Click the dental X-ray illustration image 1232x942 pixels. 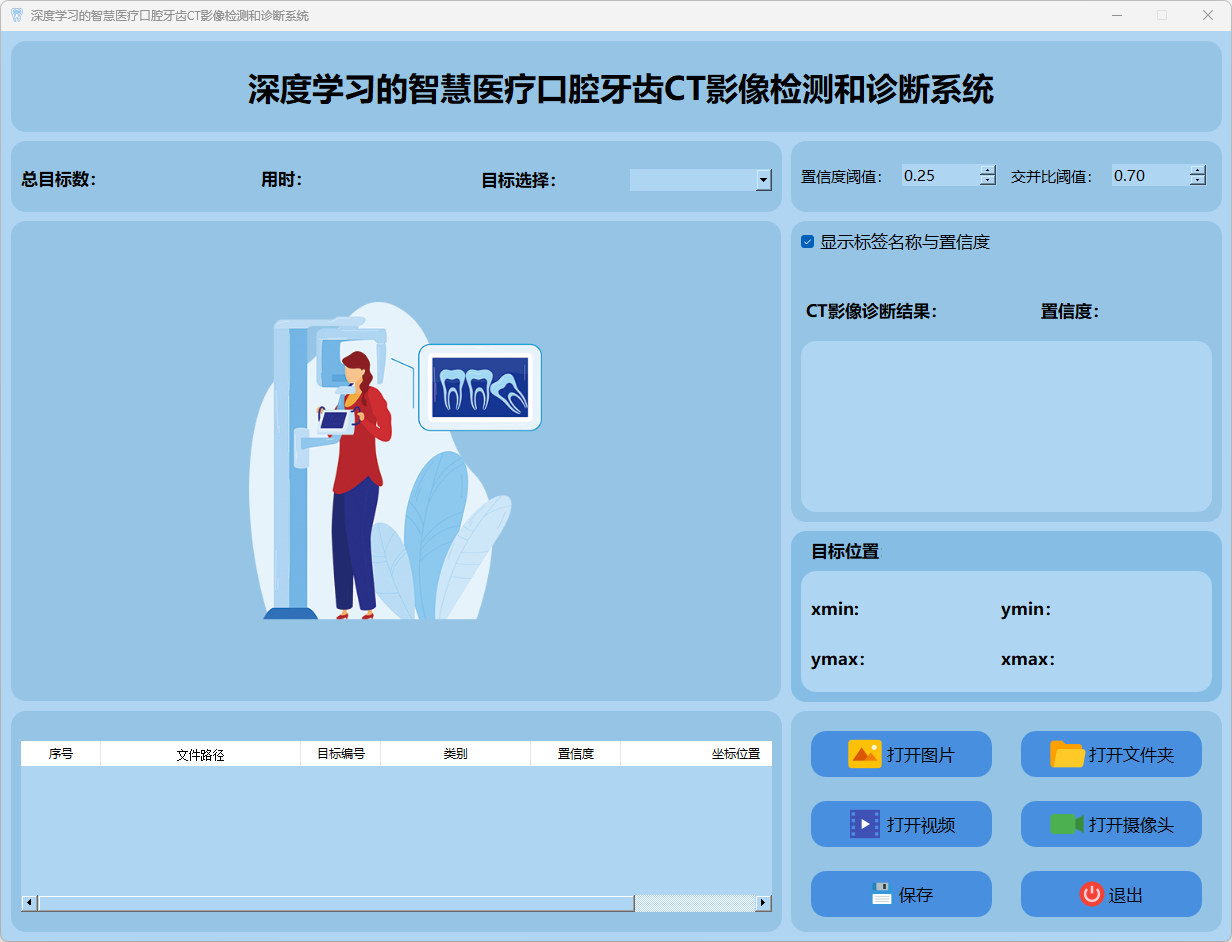395,460
